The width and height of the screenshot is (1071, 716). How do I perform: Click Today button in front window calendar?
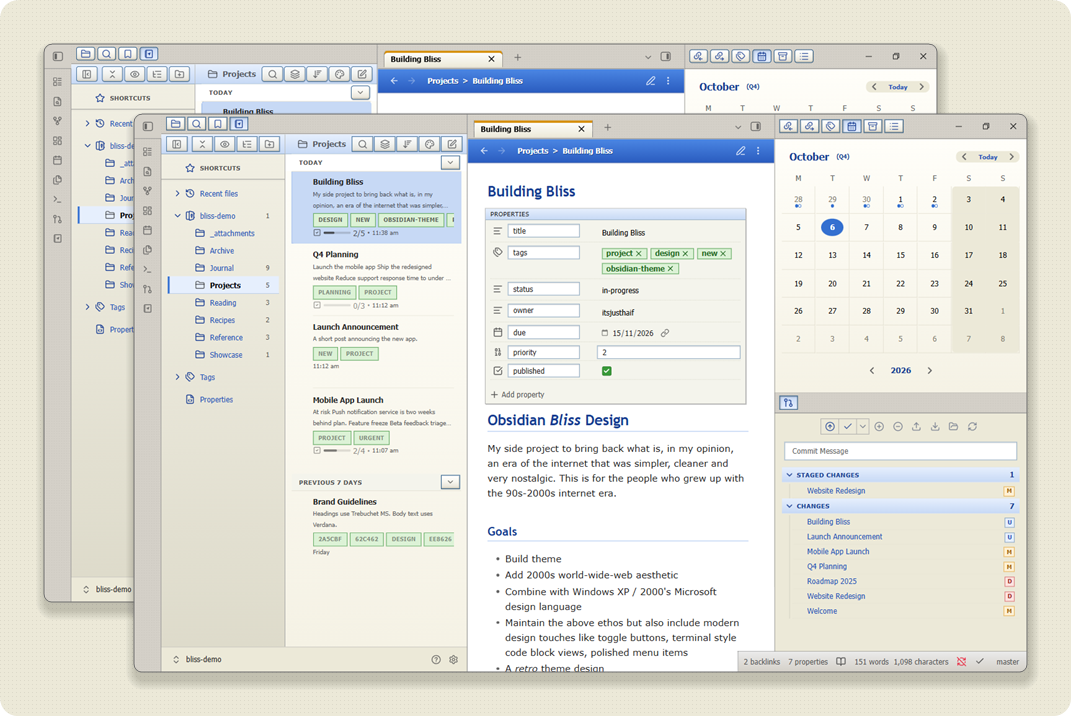988,157
